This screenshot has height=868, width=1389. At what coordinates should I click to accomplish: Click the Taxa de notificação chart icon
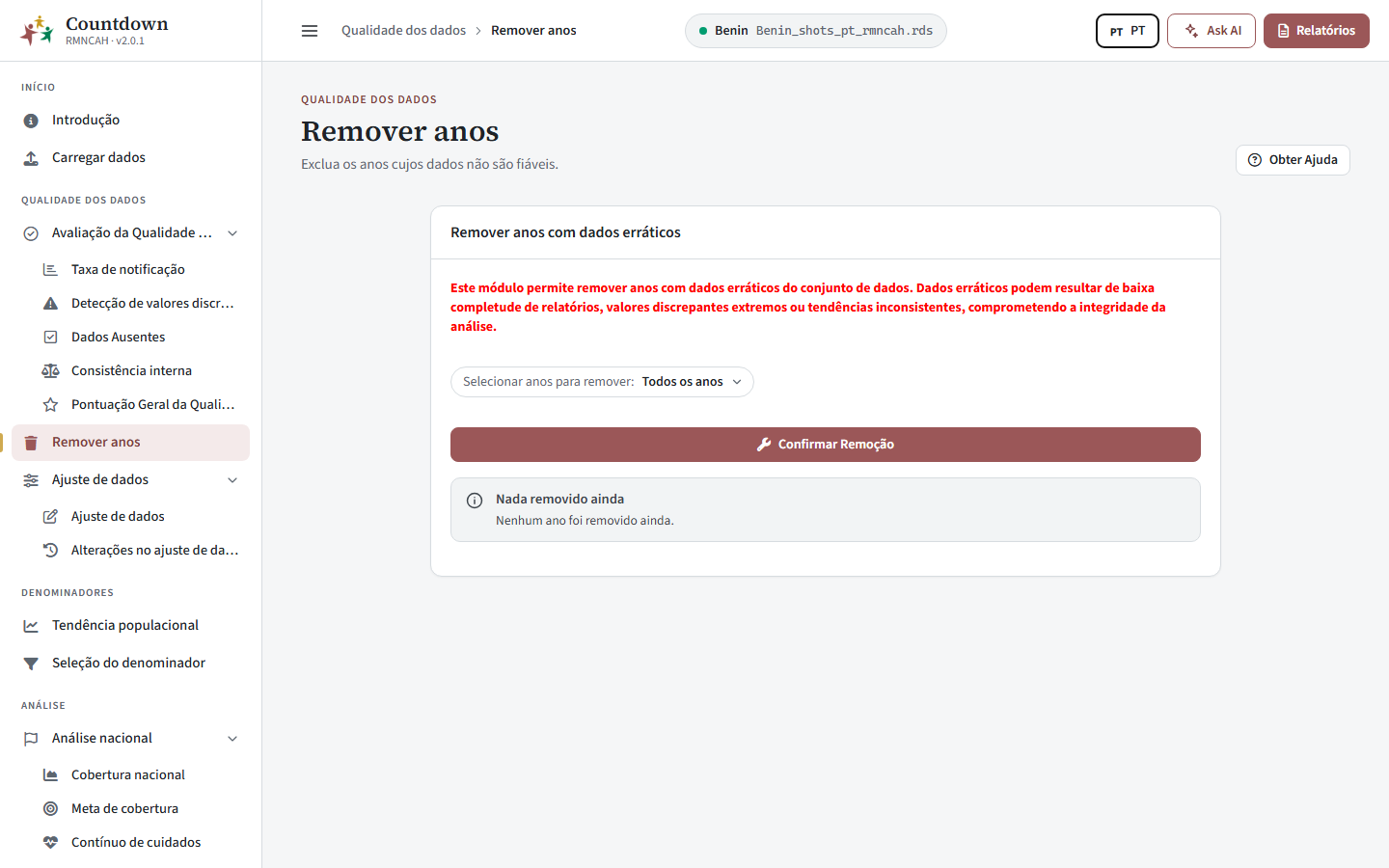50,270
